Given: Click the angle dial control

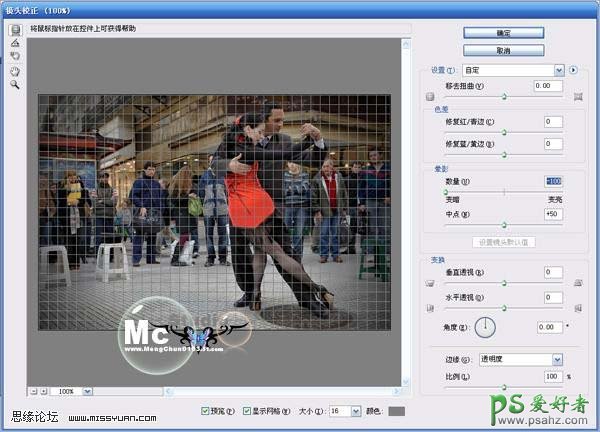Looking at the screenshot, I should click(485, 326).
